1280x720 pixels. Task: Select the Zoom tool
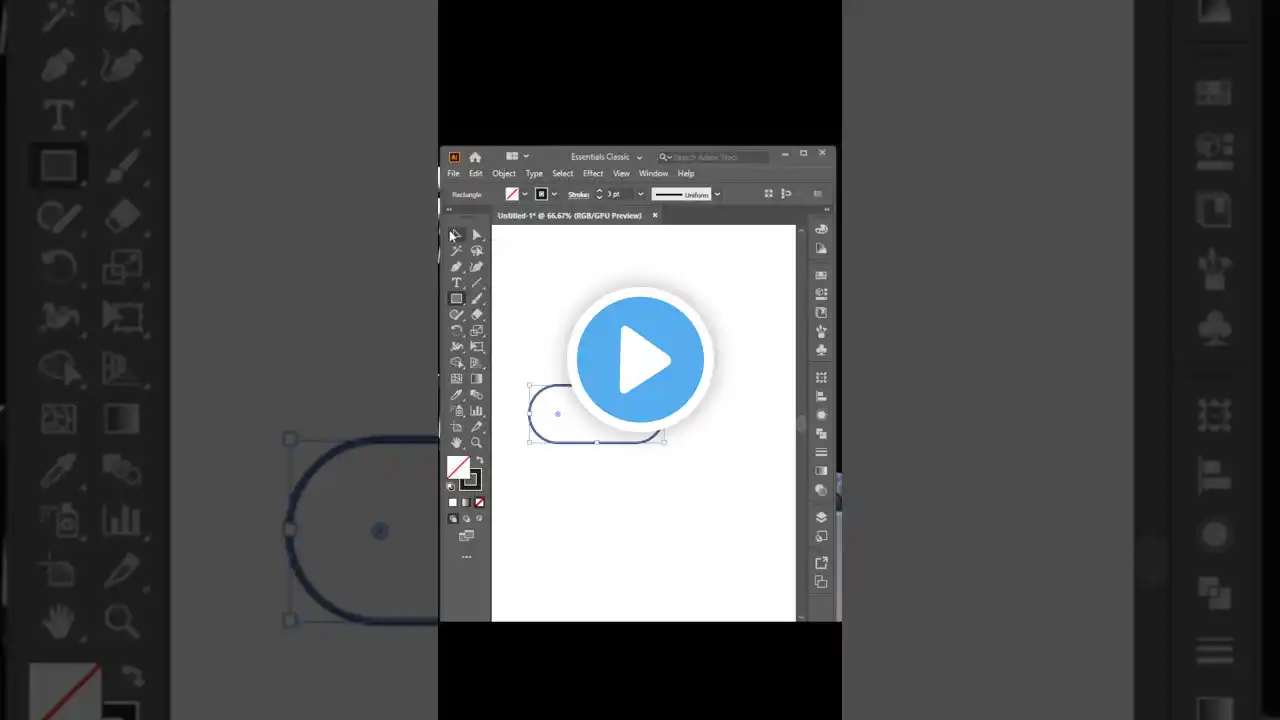coord(476,443)
